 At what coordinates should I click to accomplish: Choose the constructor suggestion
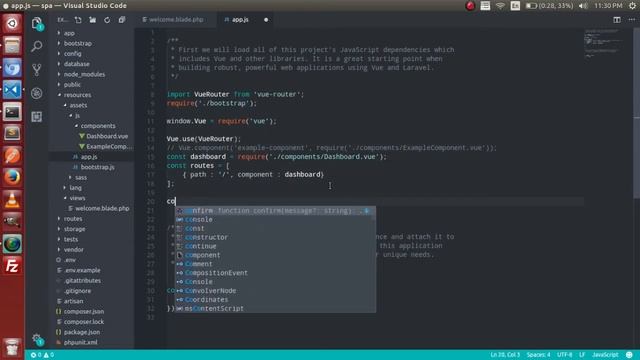[276, 237]
